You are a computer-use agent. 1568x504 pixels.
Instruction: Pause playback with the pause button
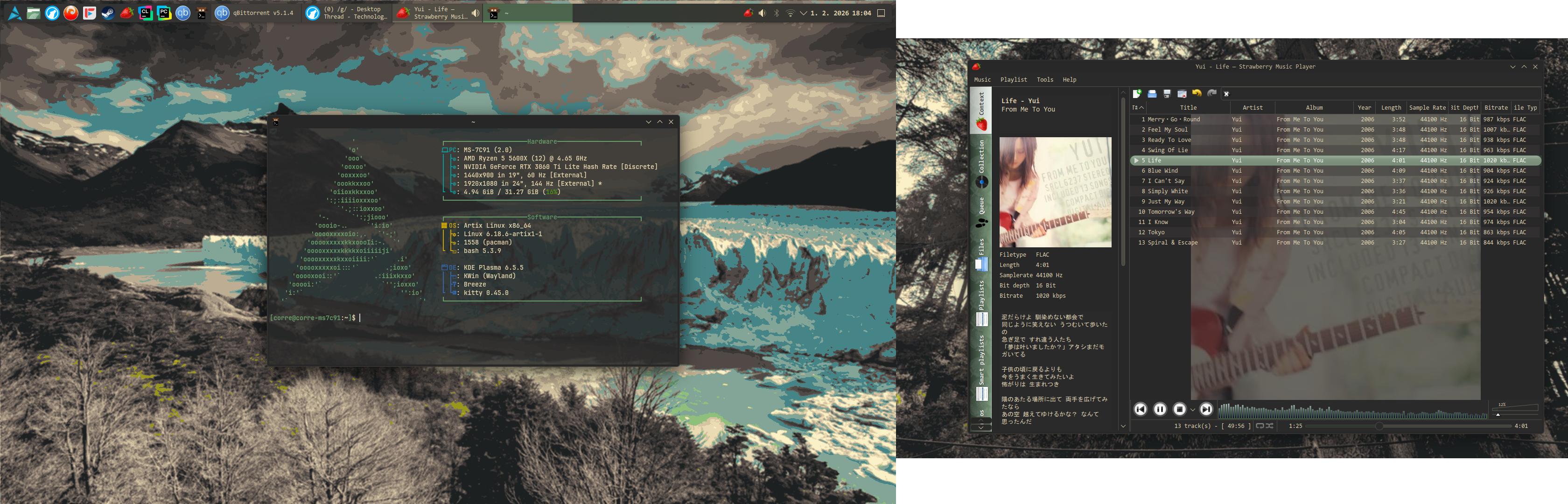[1160, 410]
